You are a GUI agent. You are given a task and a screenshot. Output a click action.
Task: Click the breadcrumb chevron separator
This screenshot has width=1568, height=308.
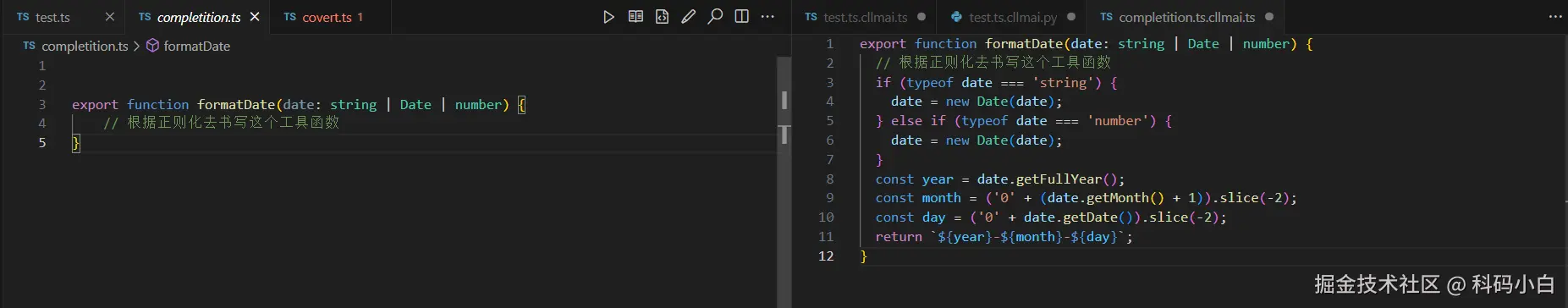point(136,46)
